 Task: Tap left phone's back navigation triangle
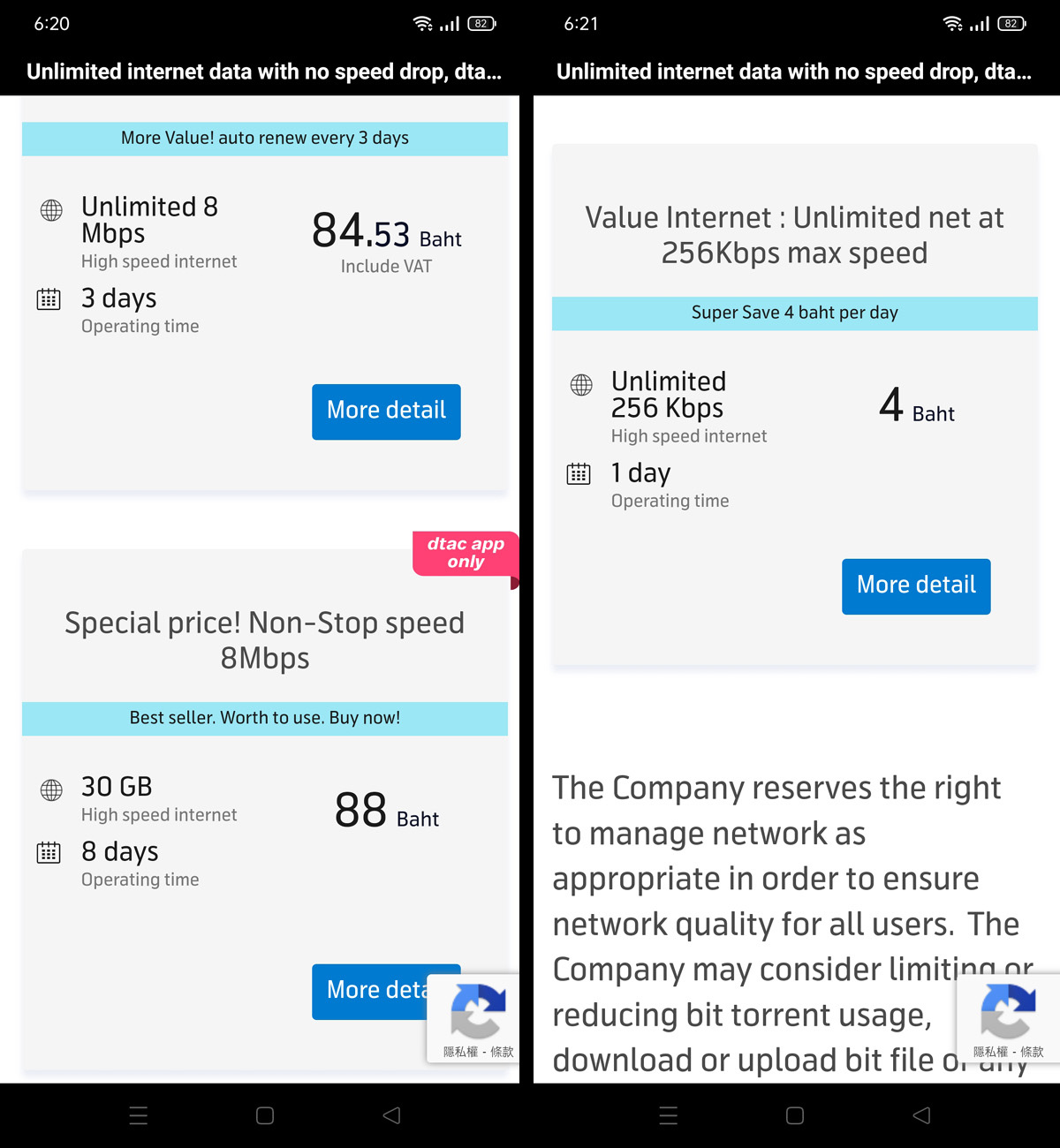(391, 1115)
